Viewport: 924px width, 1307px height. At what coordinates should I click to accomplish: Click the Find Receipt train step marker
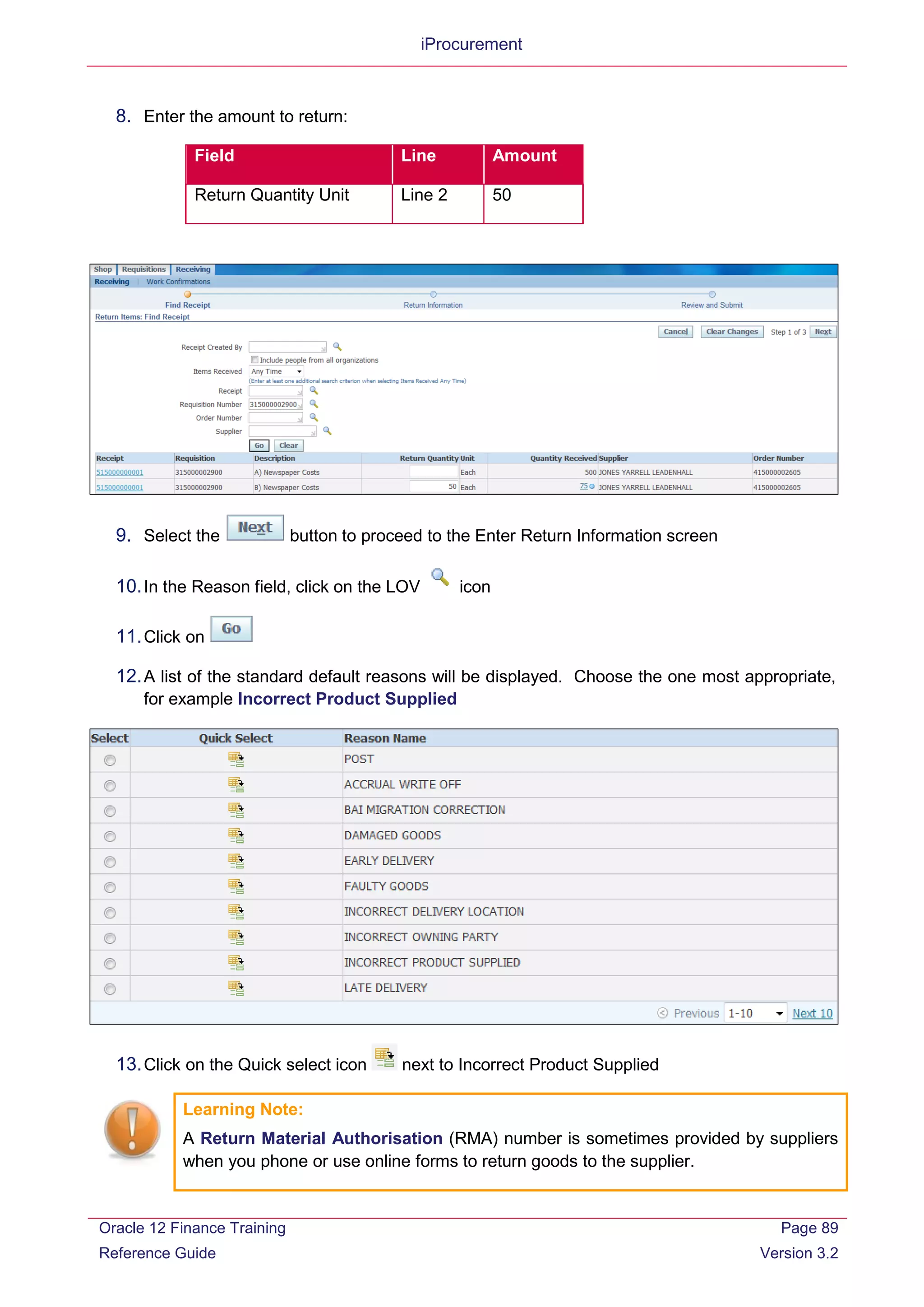(x=188, y=294)
